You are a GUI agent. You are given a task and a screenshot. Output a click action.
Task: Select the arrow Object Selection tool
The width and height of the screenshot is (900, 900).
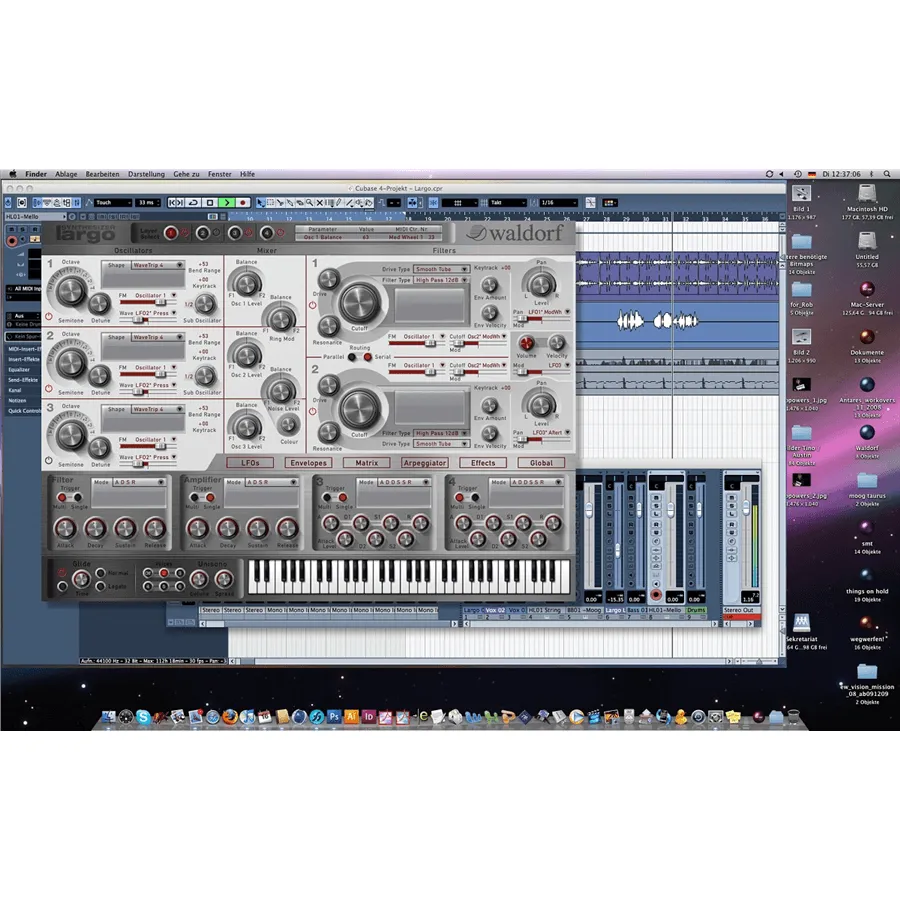pos(261,203)
